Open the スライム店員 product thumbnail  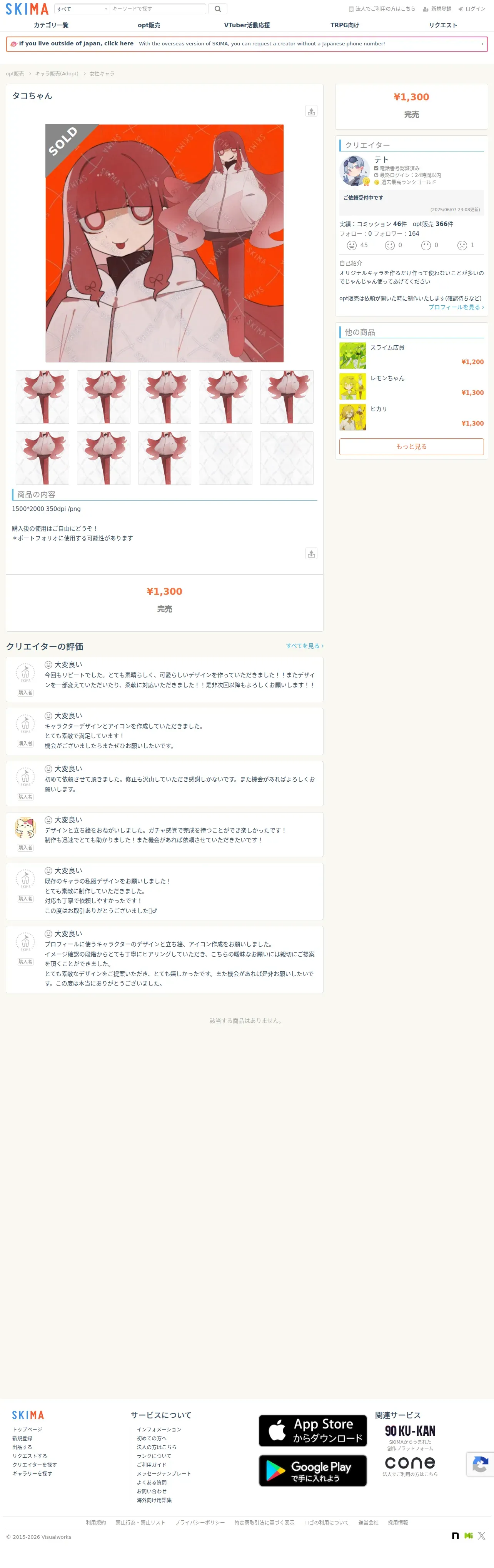[x=353, y=356]
